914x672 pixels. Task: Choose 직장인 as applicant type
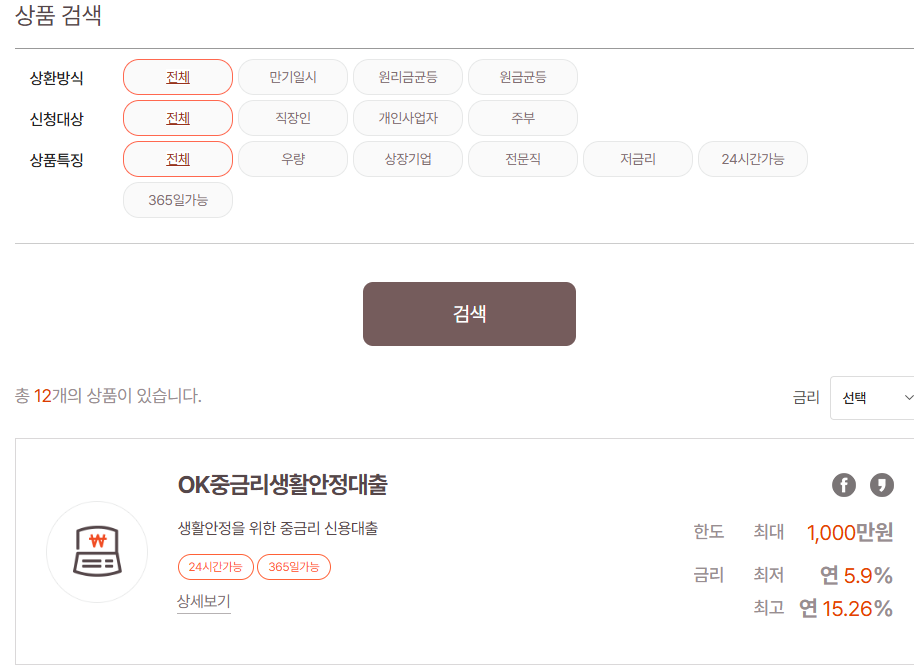[x=293, y=118]
